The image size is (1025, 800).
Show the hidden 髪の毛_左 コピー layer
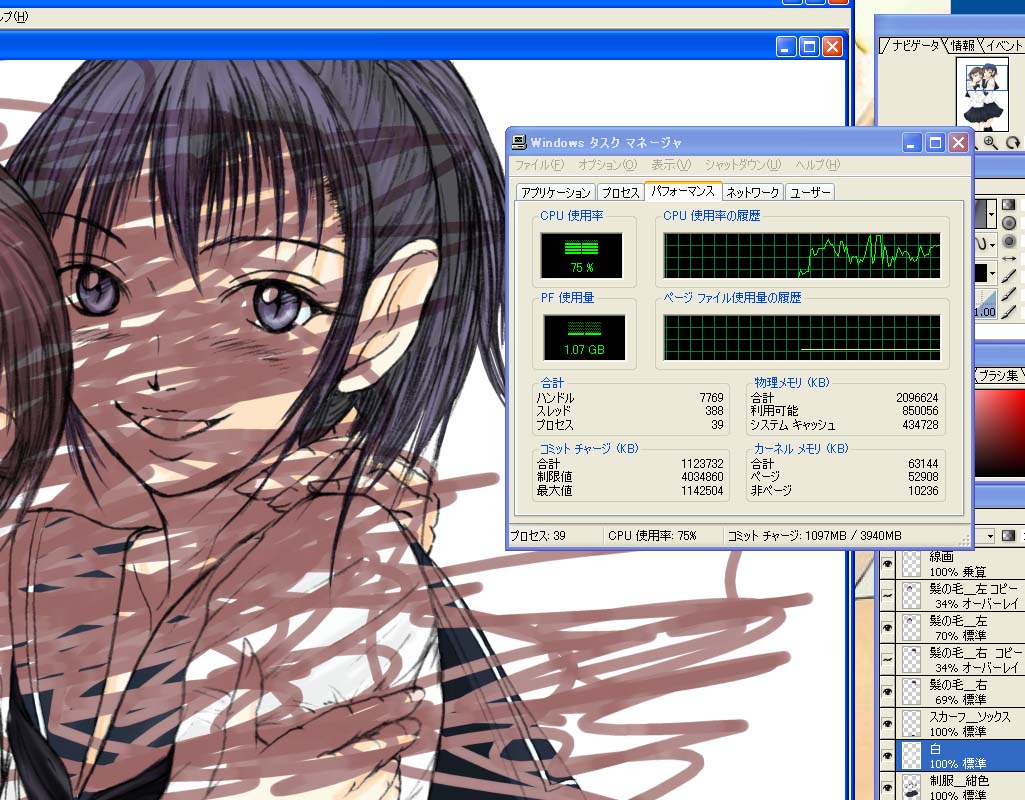pyautogui.click(x=887, y=595)
